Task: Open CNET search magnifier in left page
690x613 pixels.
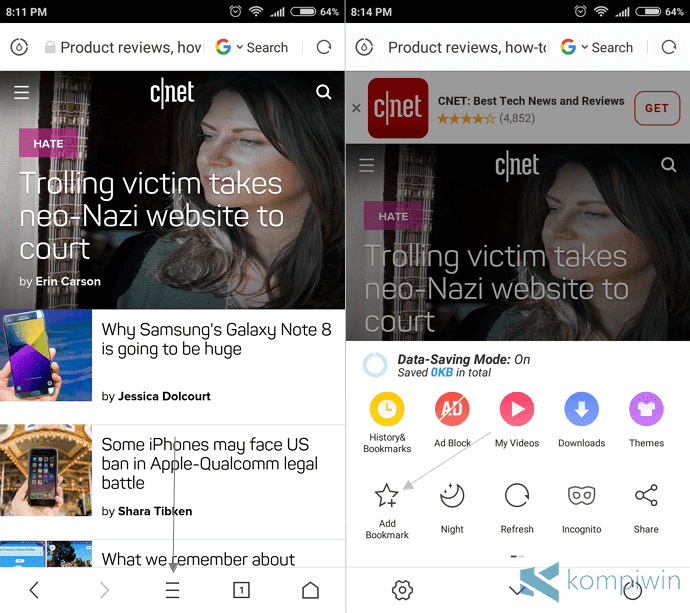Action: (323, 92)
